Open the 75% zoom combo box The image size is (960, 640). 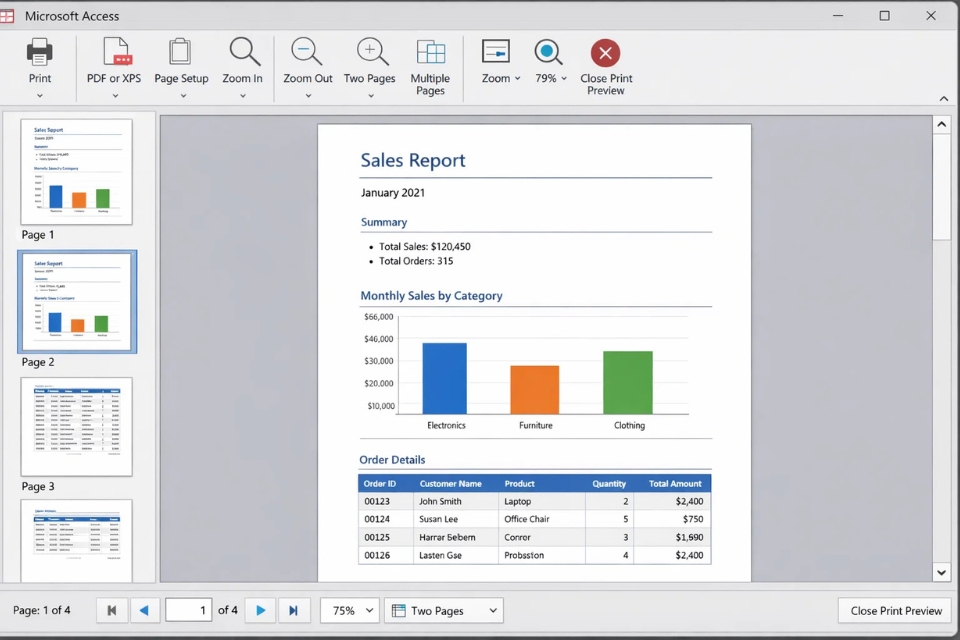click(x=348, y=611)
